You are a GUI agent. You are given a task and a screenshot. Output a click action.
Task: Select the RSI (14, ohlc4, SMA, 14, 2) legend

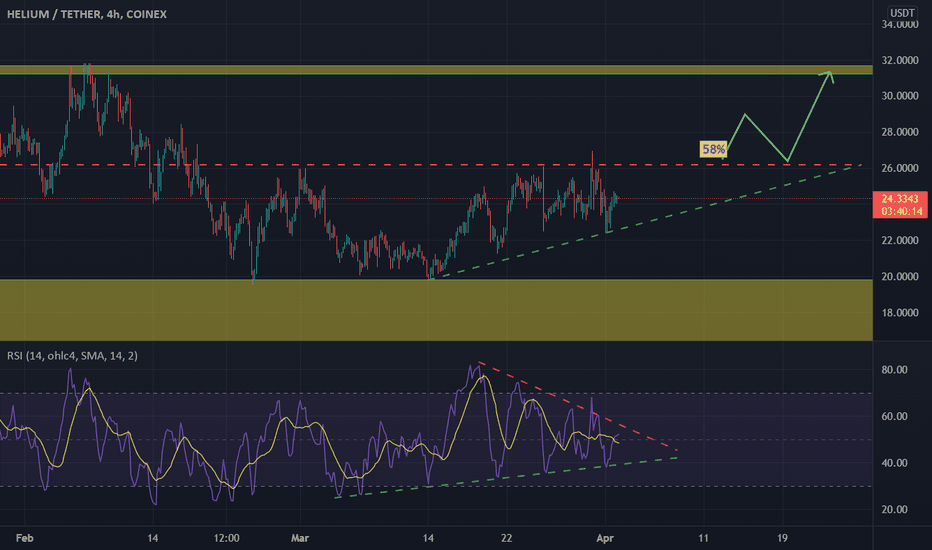pyautogui.click(x=73, y=356)
